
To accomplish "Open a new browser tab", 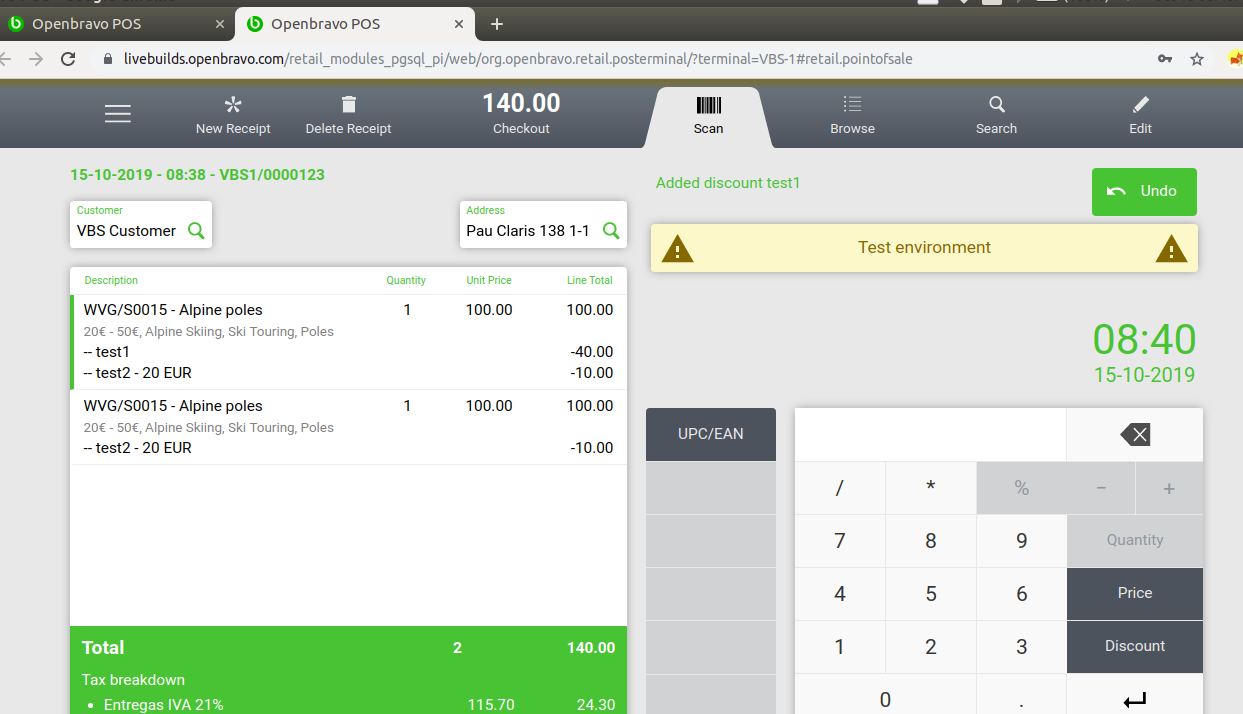I will [497, 24].
